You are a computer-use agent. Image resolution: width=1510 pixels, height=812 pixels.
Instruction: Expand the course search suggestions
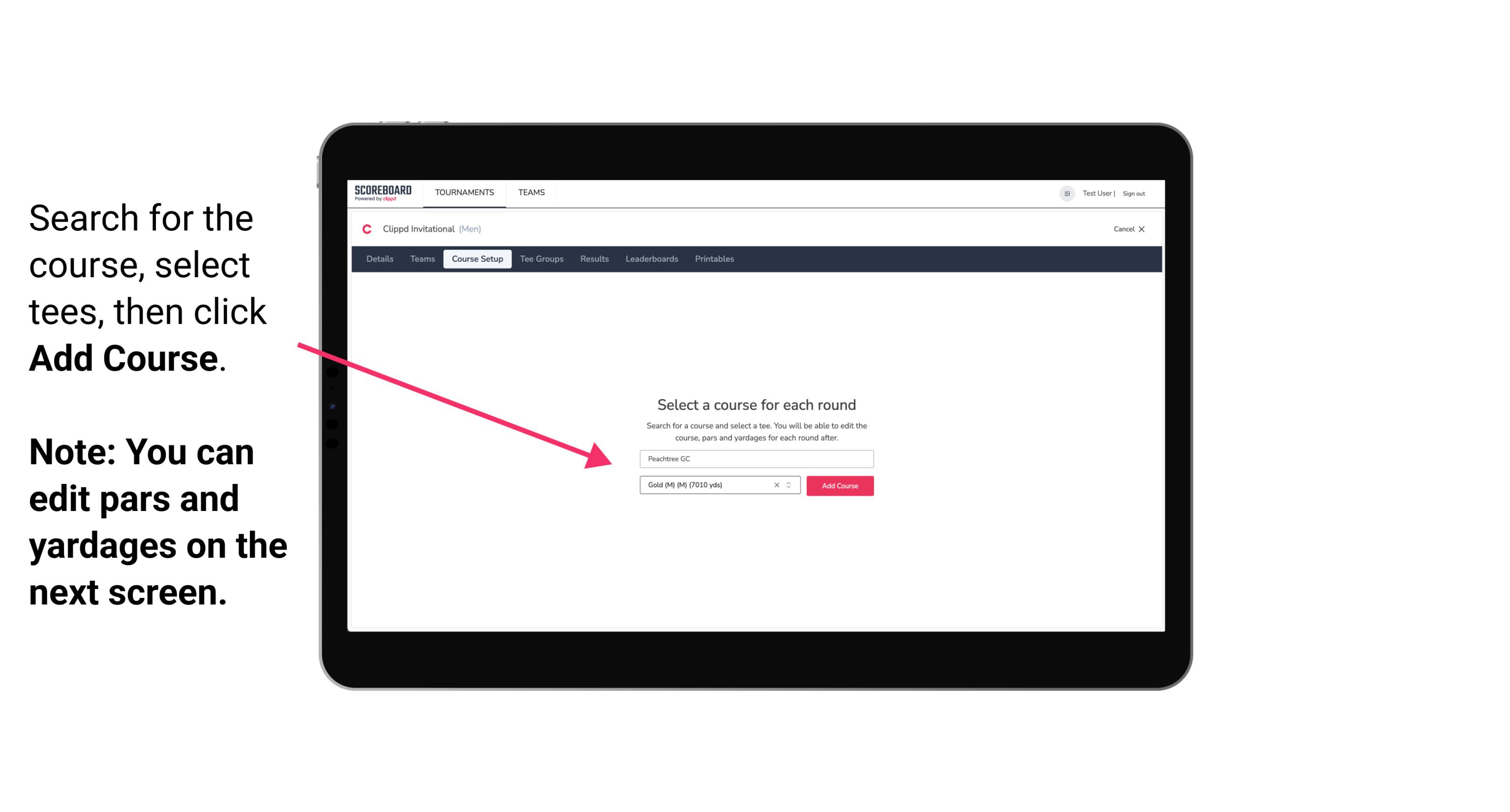pyautogui.click(x=756, y=457)
